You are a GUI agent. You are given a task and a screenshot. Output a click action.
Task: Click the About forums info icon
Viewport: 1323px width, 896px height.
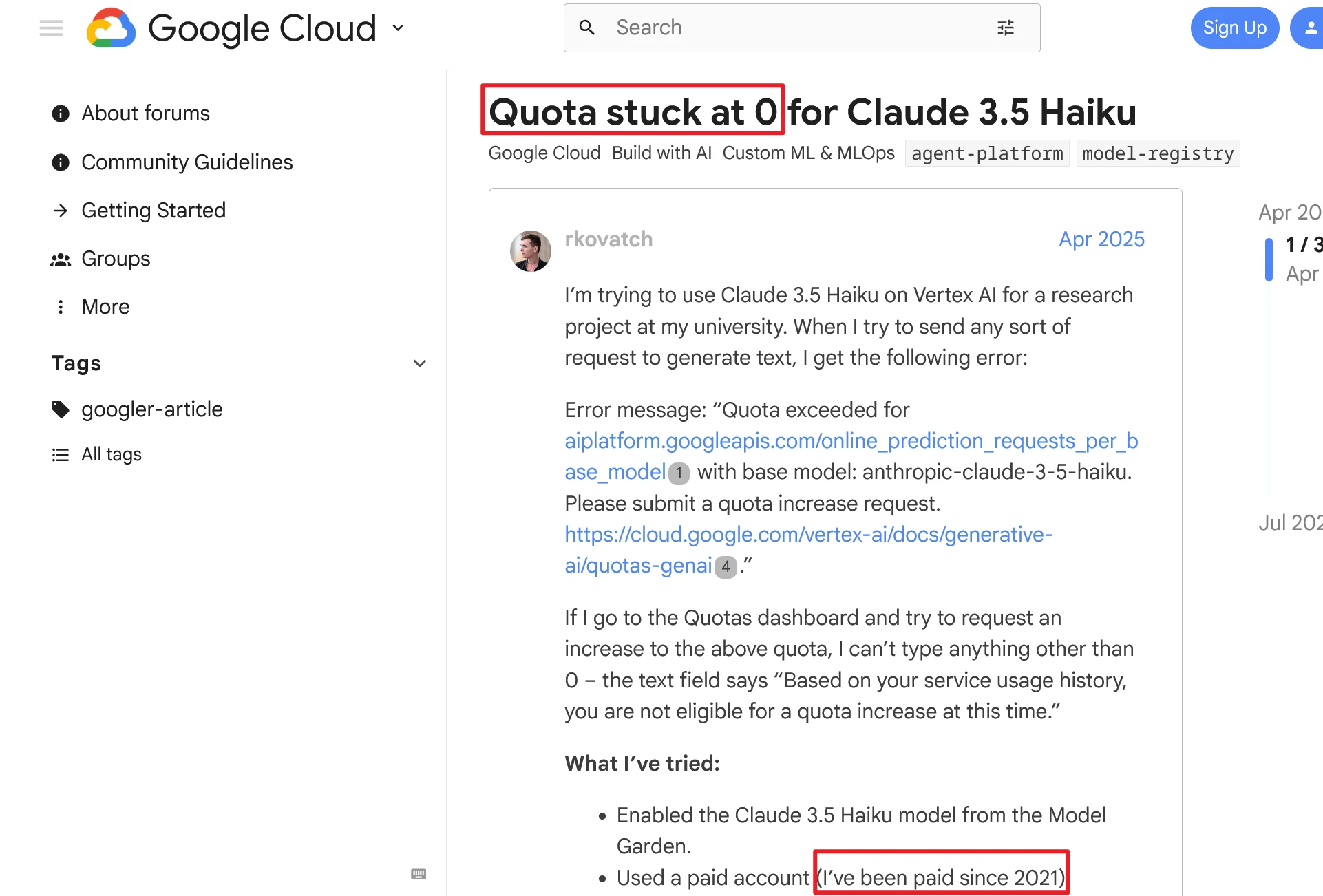tap(61, 114)
